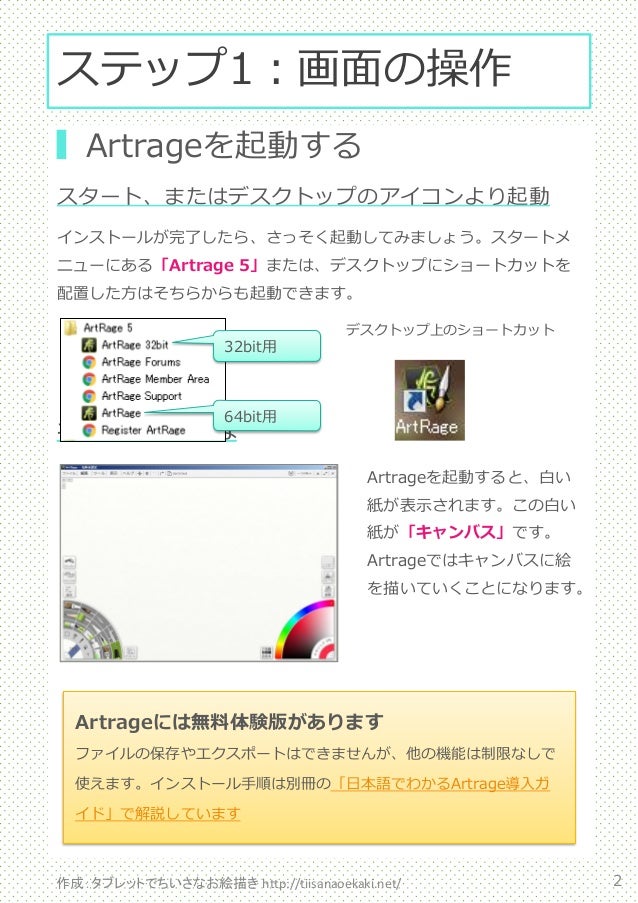Open the Stencils pod in ArtRage screenshot
This screenshot has height=903, width=638.
point(70,576)
